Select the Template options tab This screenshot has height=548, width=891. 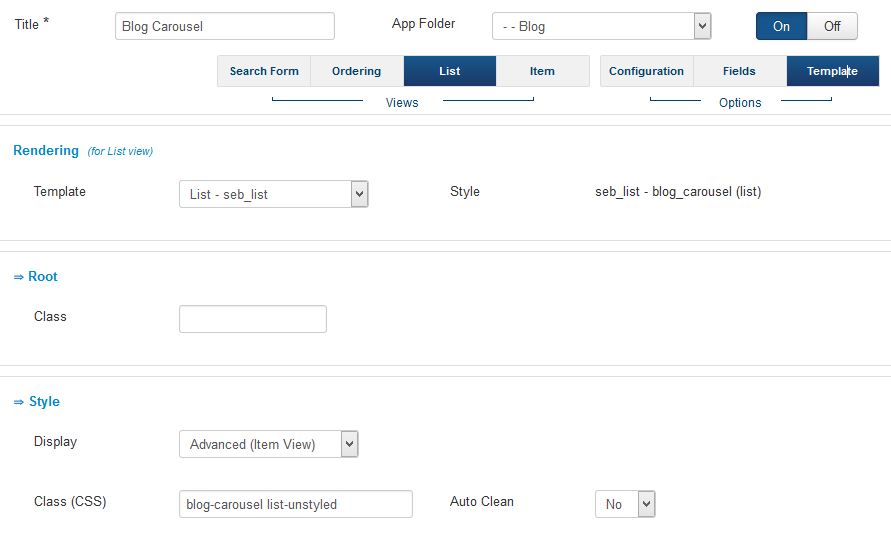pos(832,71)
